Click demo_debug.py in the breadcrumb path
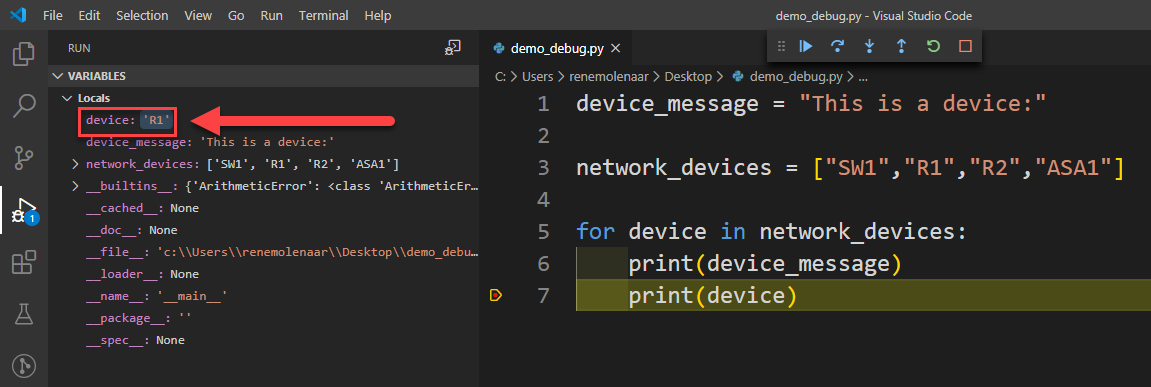This screenshot has width=1151, height=387. point(796,76)
